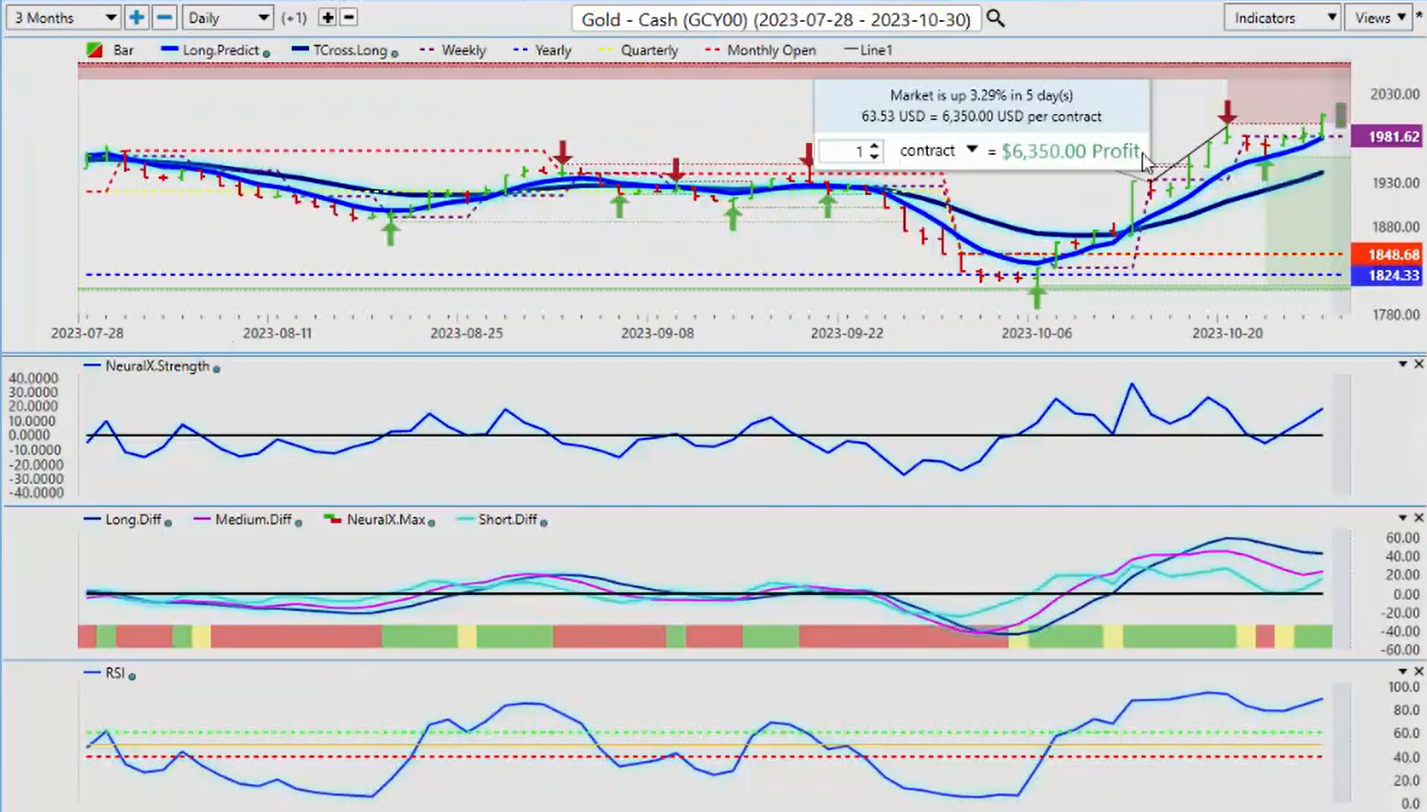Close the Long.Diff indicator panel
Viewport: 1427px width, 812px height.
coord(1418,518)
